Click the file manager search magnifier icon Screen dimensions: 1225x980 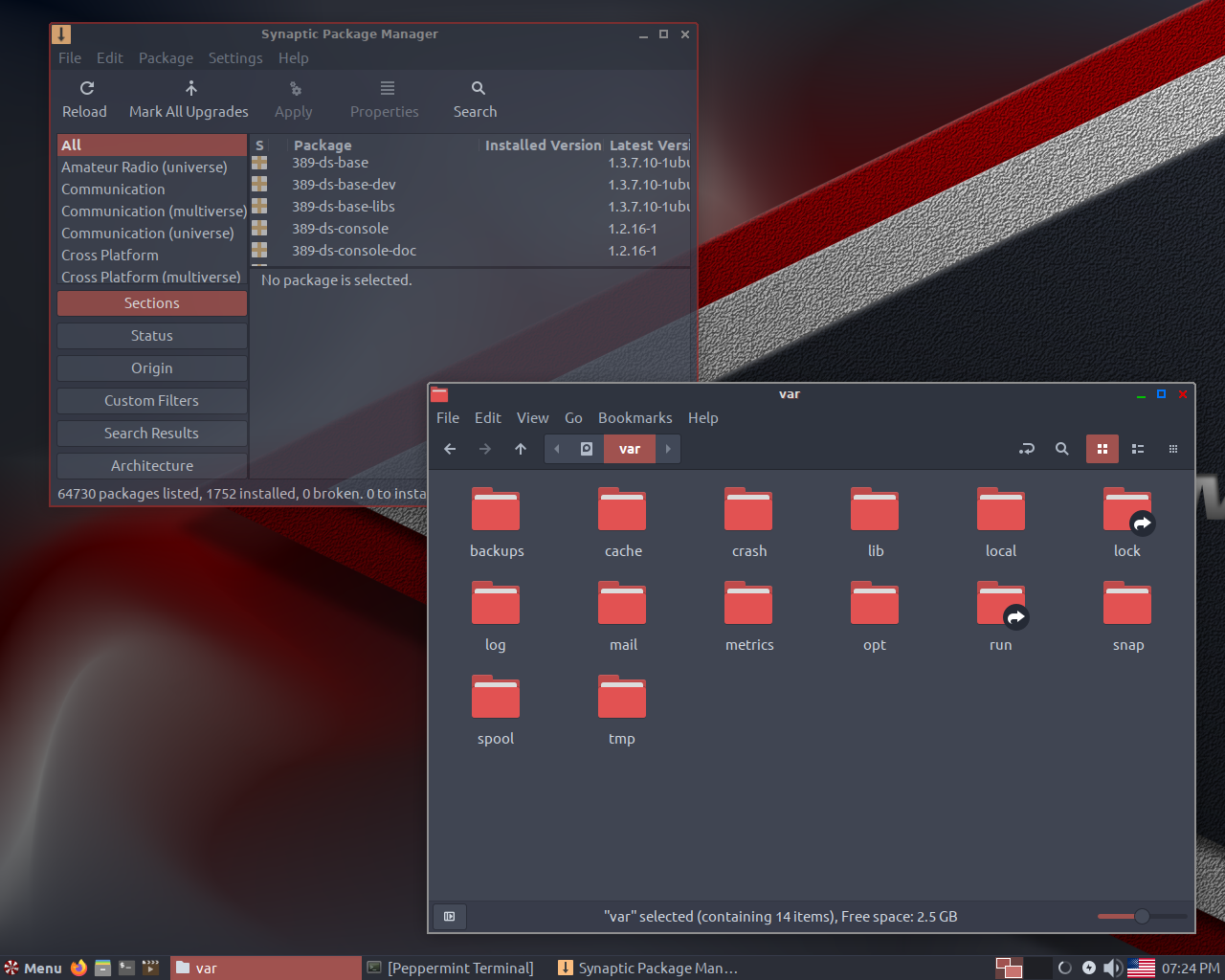(x=1061, y=449)
